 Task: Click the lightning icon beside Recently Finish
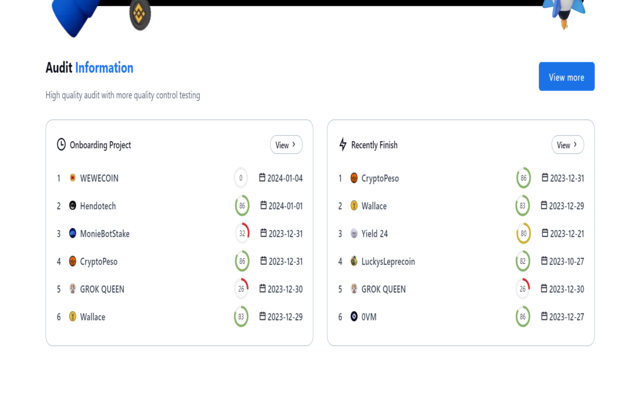(343, 145)
